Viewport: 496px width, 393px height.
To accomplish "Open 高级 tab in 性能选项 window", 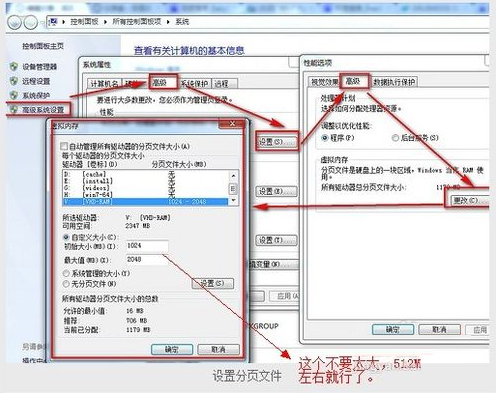I will point(354,81).
